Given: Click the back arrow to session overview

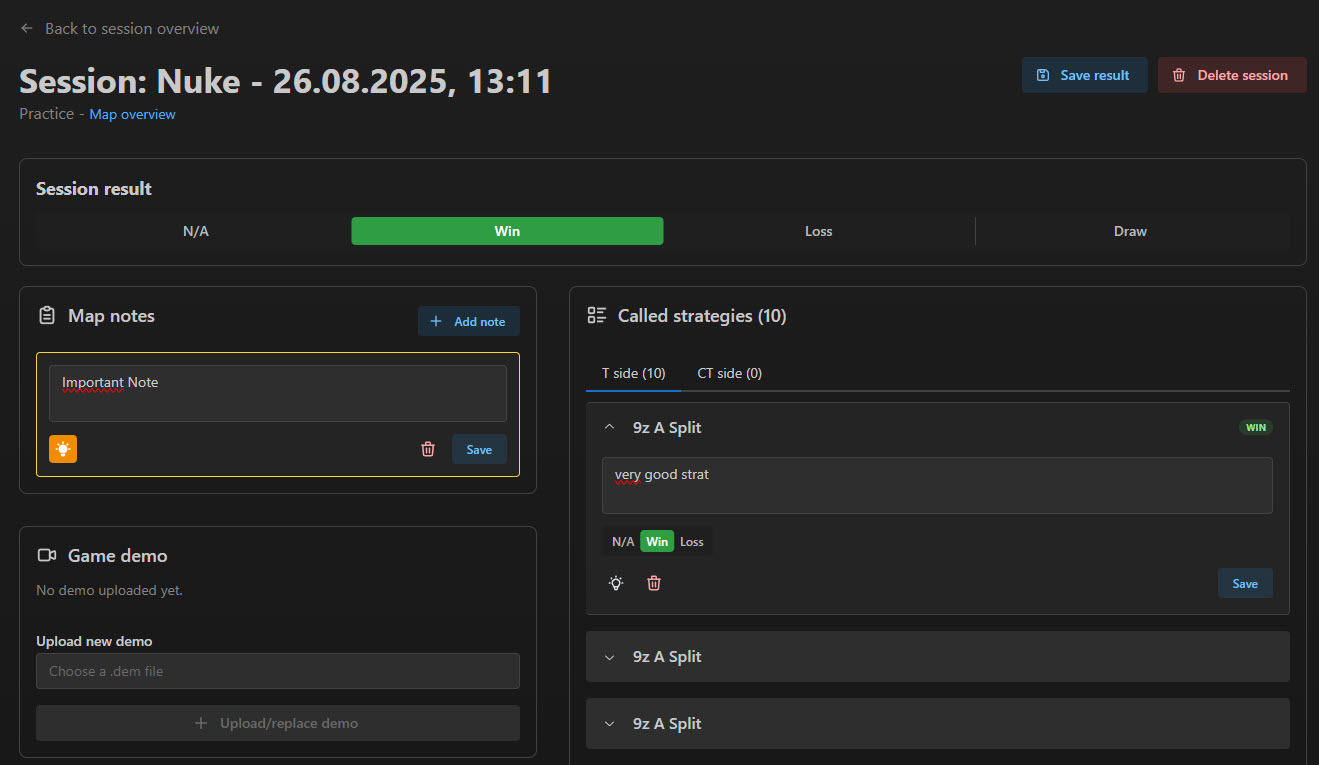Looking at the screenshot, I should 27,29.
